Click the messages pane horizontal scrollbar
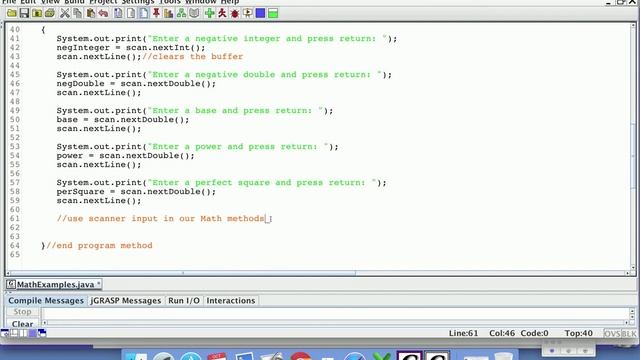The image size is (640, 360). coord(336,323)
